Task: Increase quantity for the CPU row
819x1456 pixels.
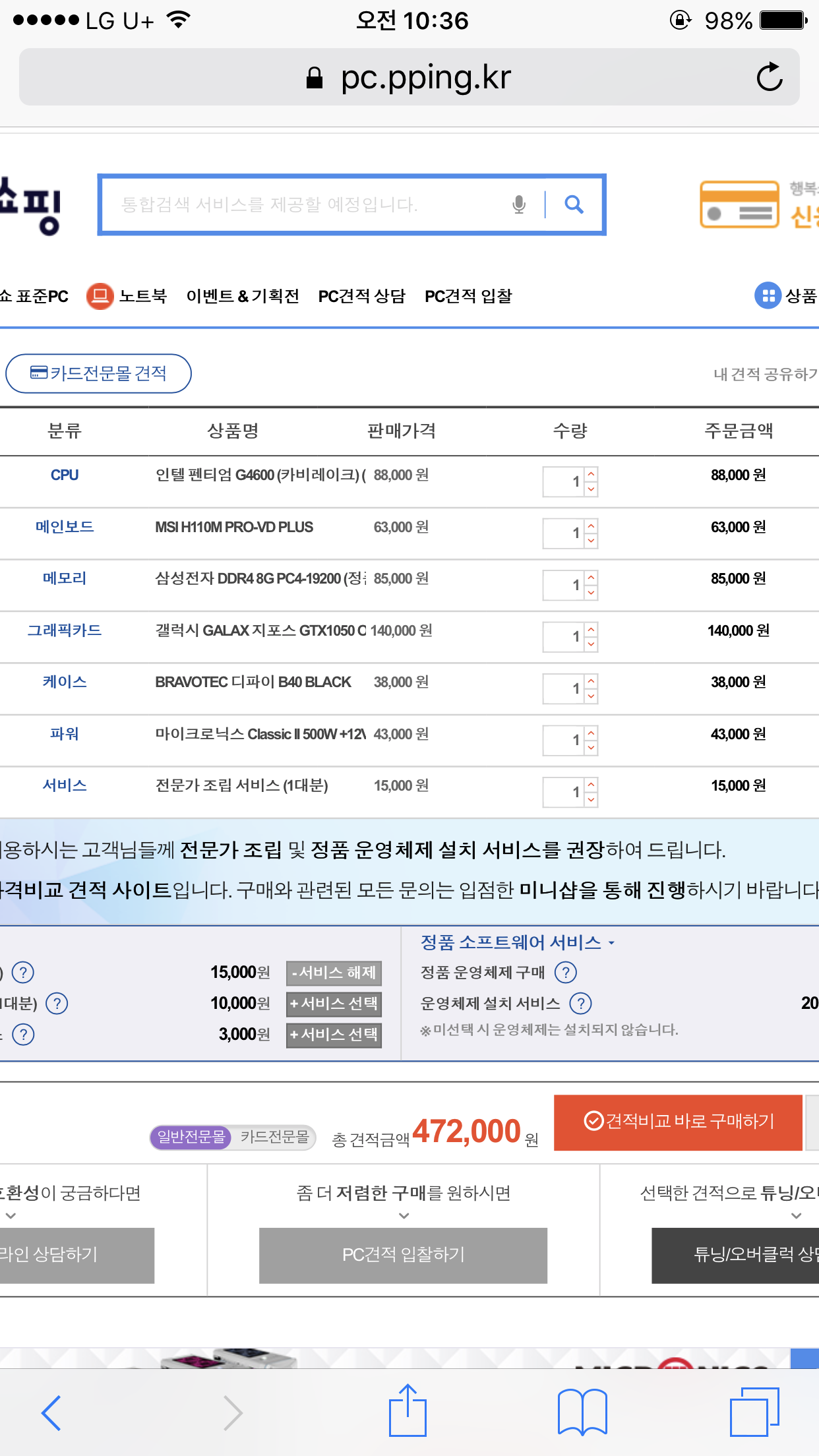Action: point(591,474)
